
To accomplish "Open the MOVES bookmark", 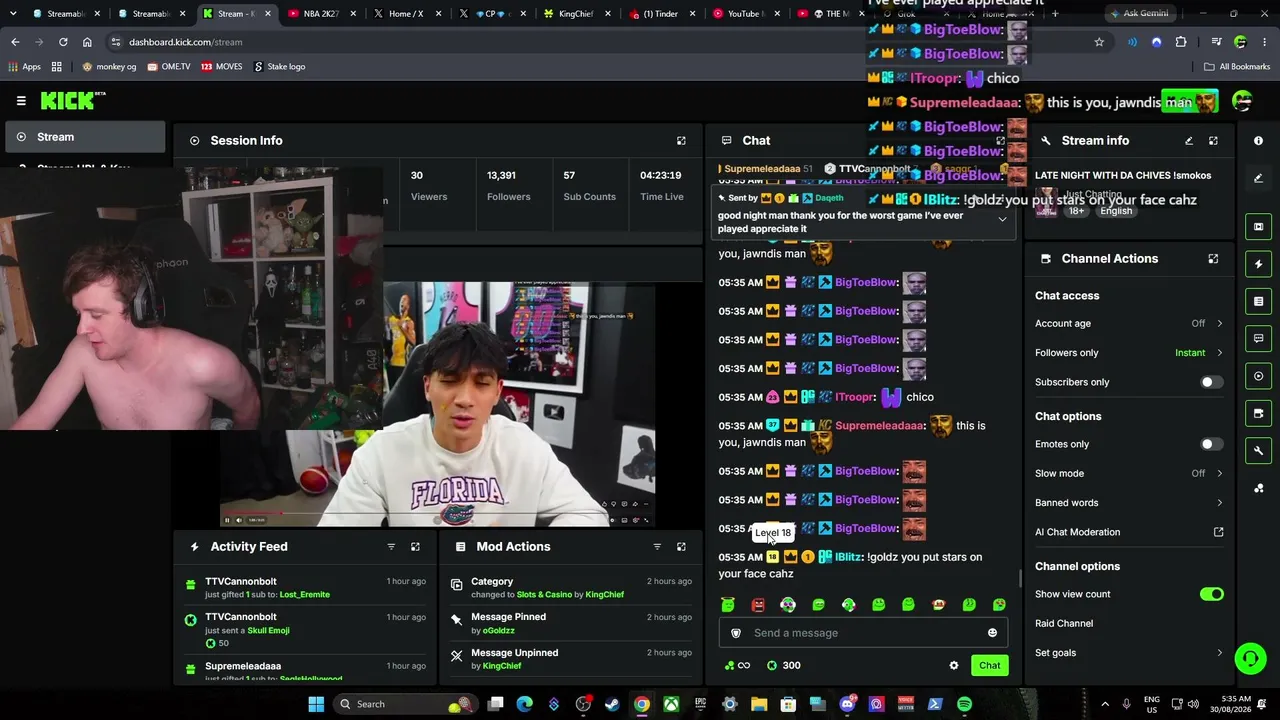I will pyautogui.click(x=221, y=67).
